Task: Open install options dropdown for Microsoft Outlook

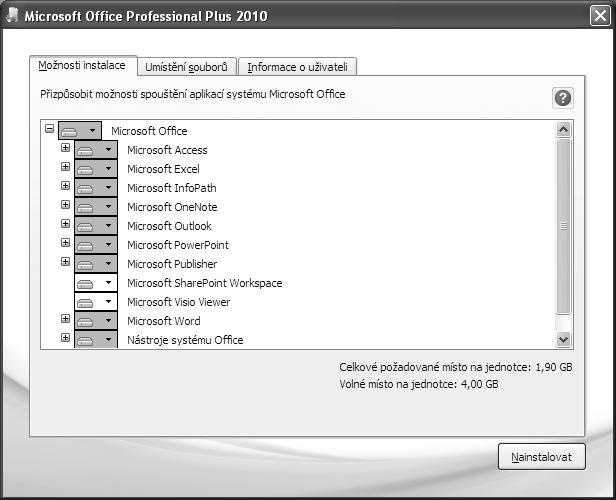Action: point(96,225)
